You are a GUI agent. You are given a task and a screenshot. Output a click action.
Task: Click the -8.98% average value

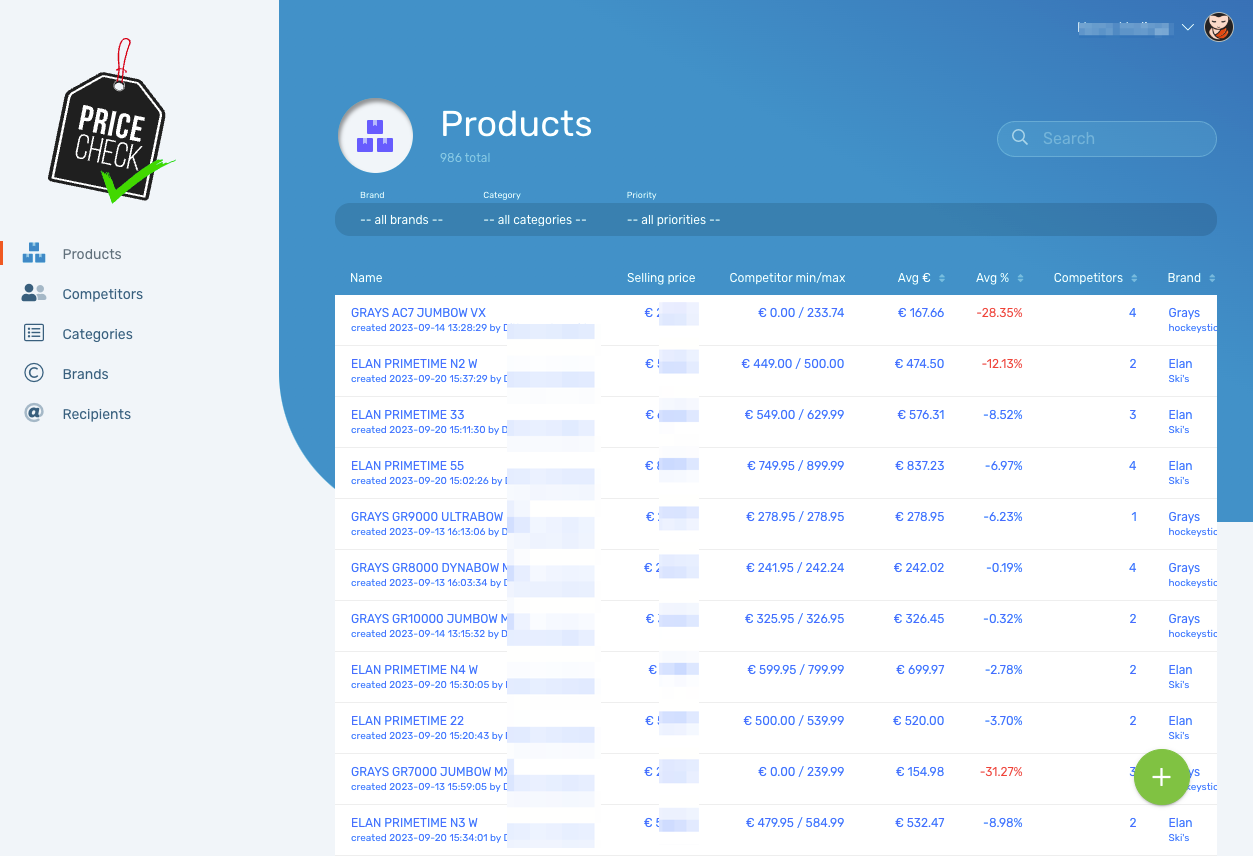[1003, 823]
